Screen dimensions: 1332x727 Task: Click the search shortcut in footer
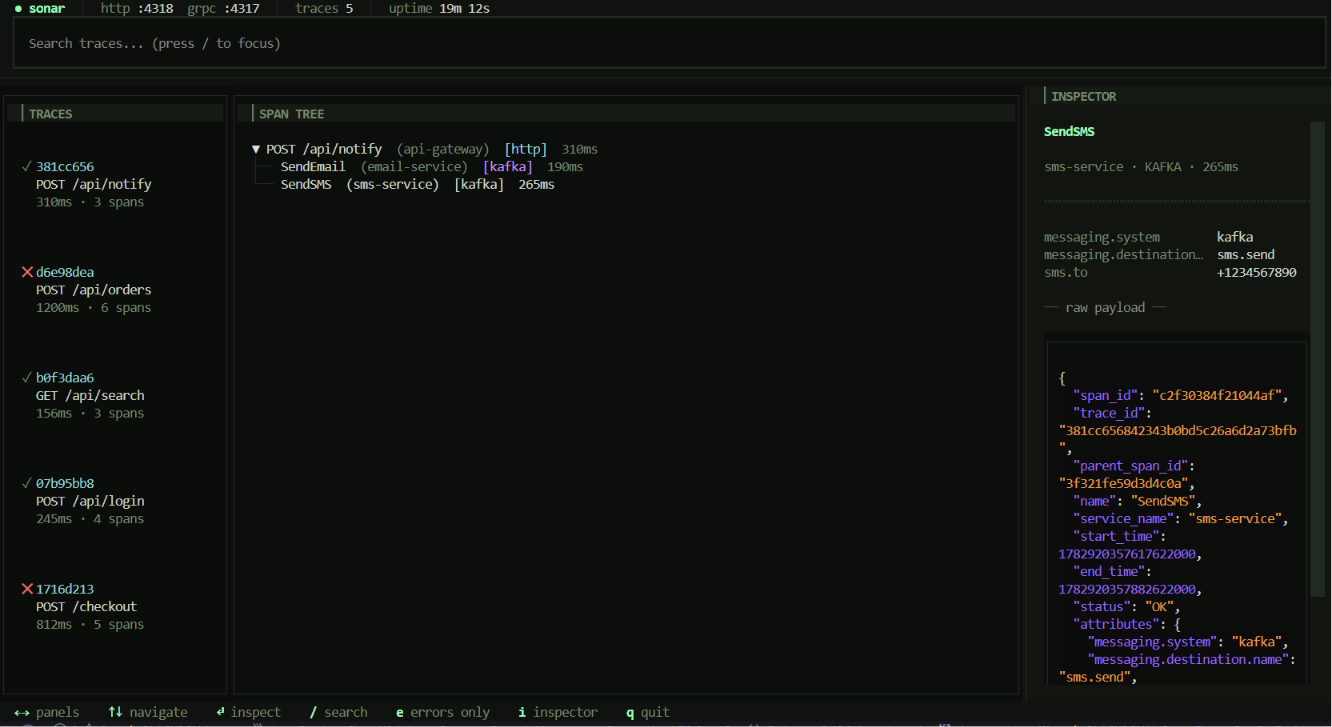pyautogui.click(x=338, y=712)
